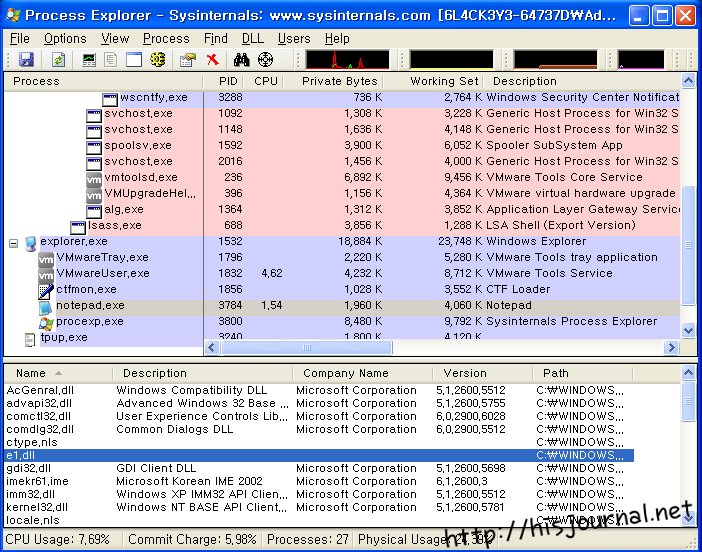Select kernel32.dll in the DLL list
This screenshot has height=552, width=702.
319,507
